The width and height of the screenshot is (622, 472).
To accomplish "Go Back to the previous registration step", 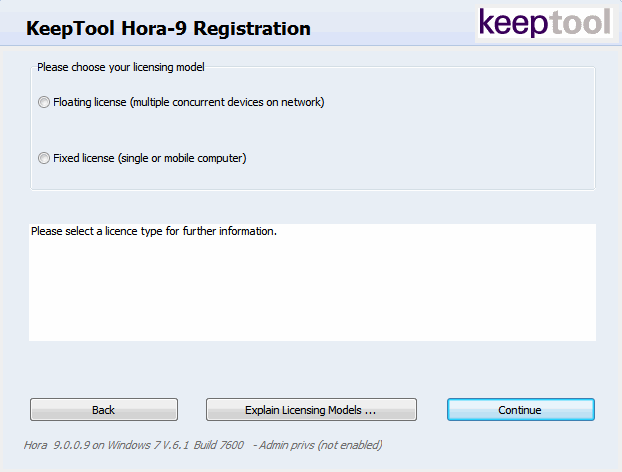I will 104,410.
